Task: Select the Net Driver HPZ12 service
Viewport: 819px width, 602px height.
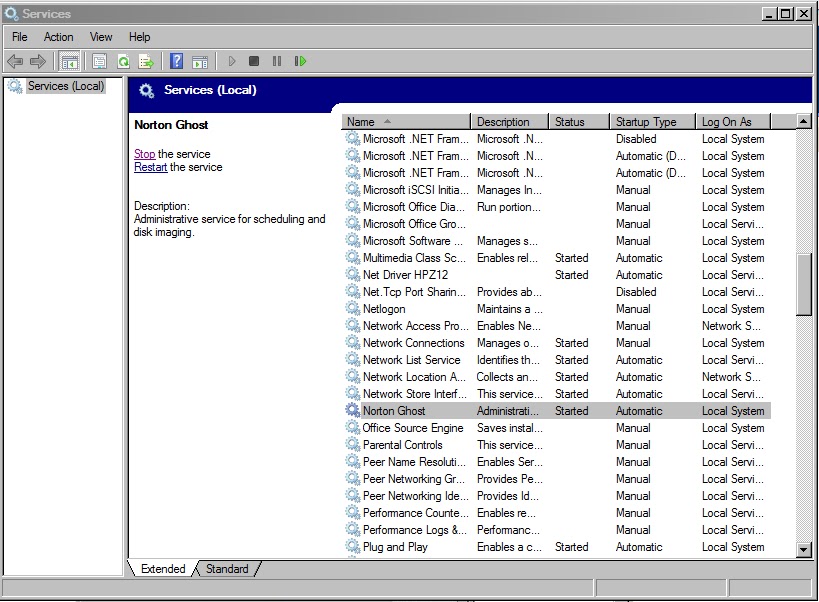Action: 557,275
